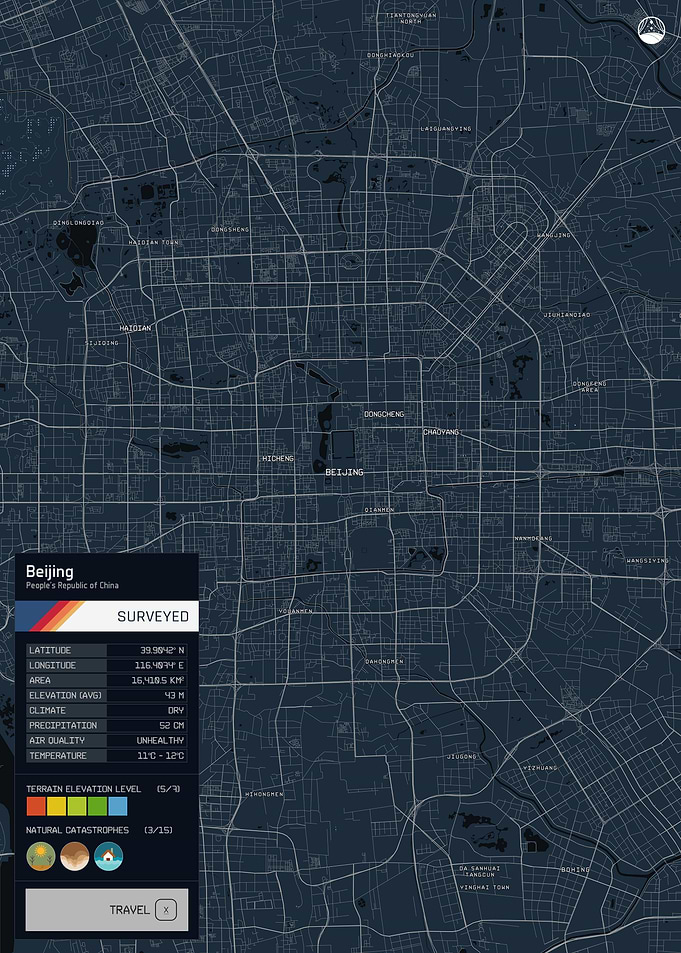Click the '16,410.5 KM²' area value
681x953 pixels.
[158, 680]
